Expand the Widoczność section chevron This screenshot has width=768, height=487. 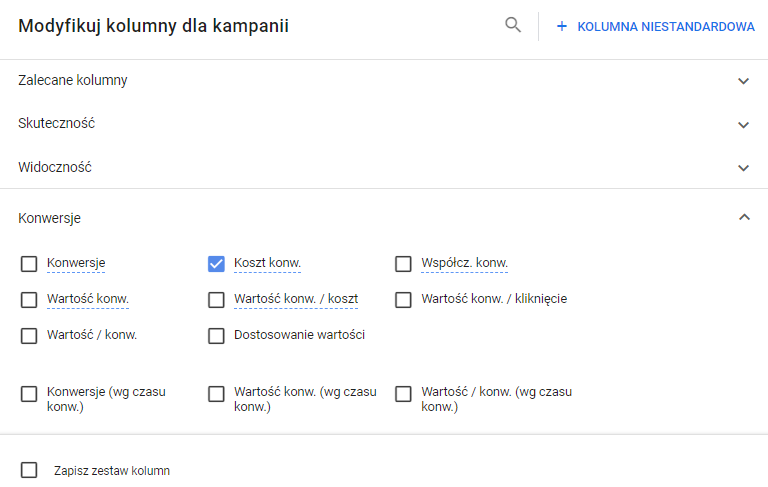(743, 168)
